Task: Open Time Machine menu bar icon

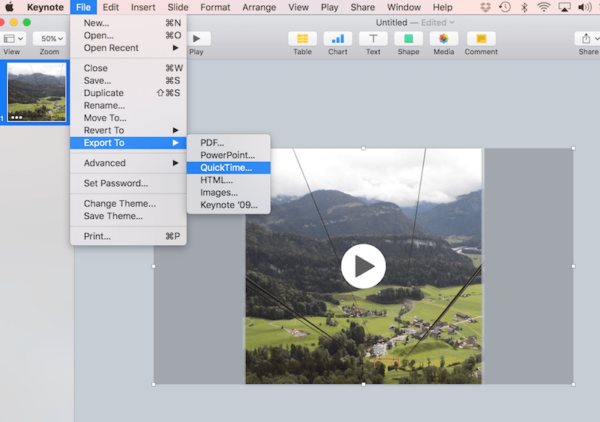Action: [x=505, y=7]
